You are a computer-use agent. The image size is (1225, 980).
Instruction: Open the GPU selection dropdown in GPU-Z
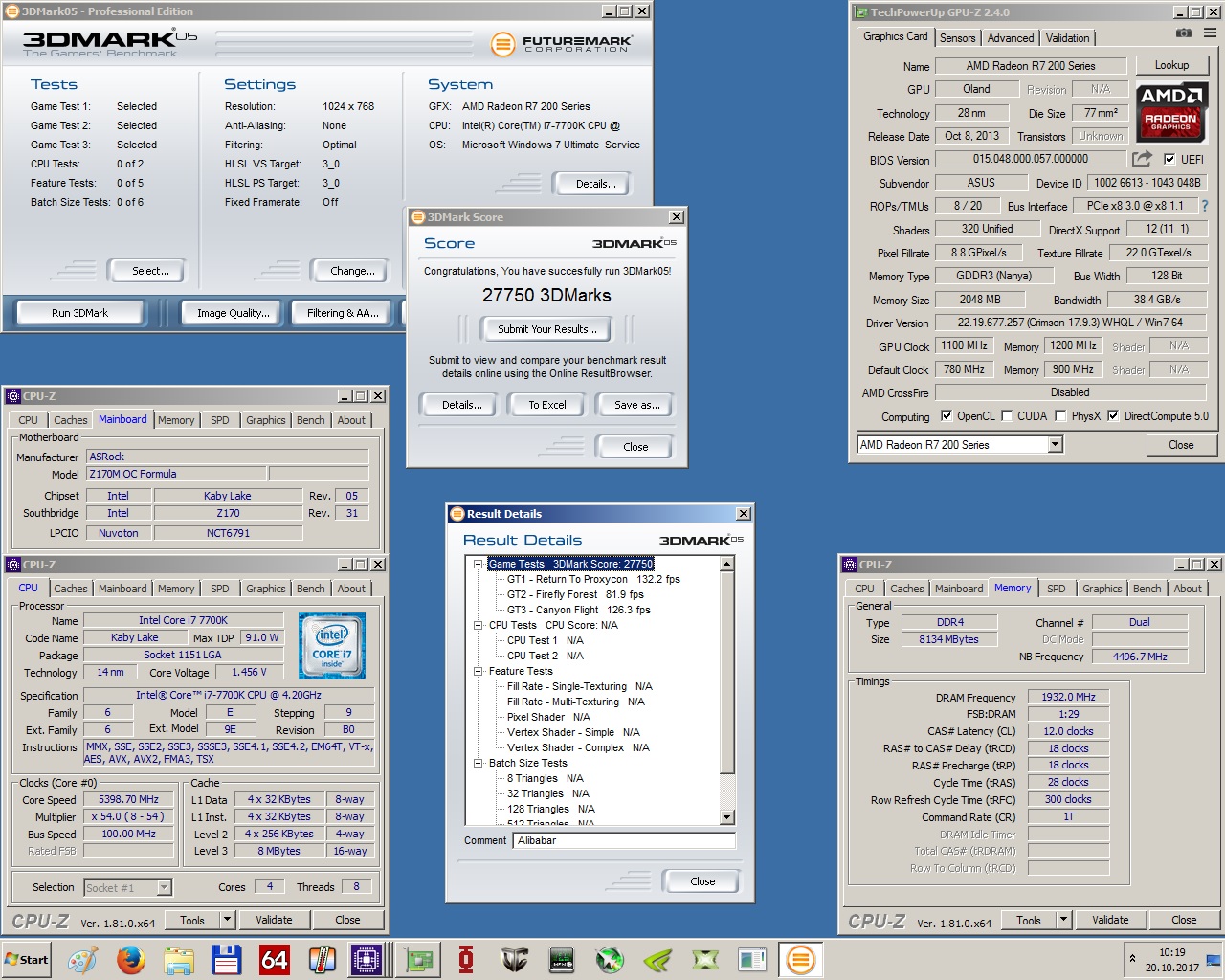(x=1055, y=444)
